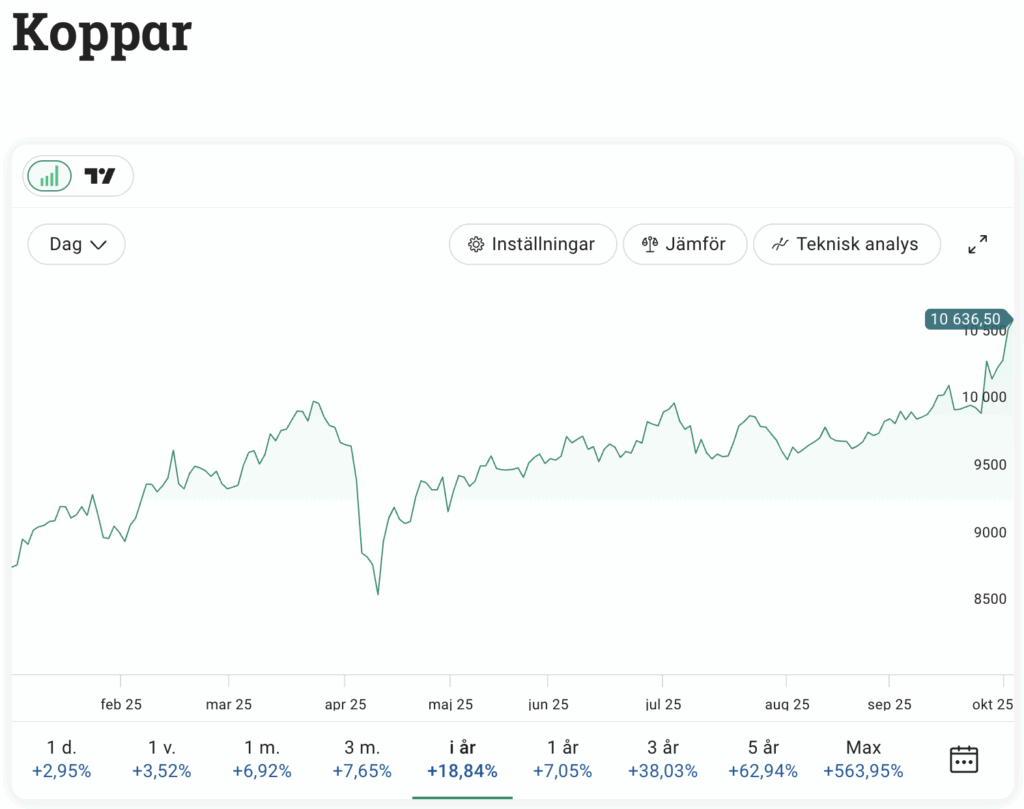Select the 3 m. period tab
1024x809 pixels.
pos(361,759)
